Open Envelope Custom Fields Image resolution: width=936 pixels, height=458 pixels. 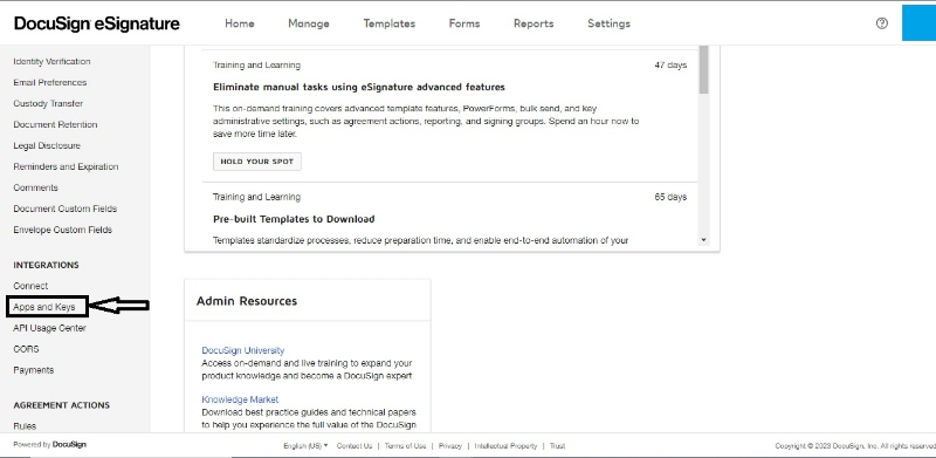click(63, 230)
